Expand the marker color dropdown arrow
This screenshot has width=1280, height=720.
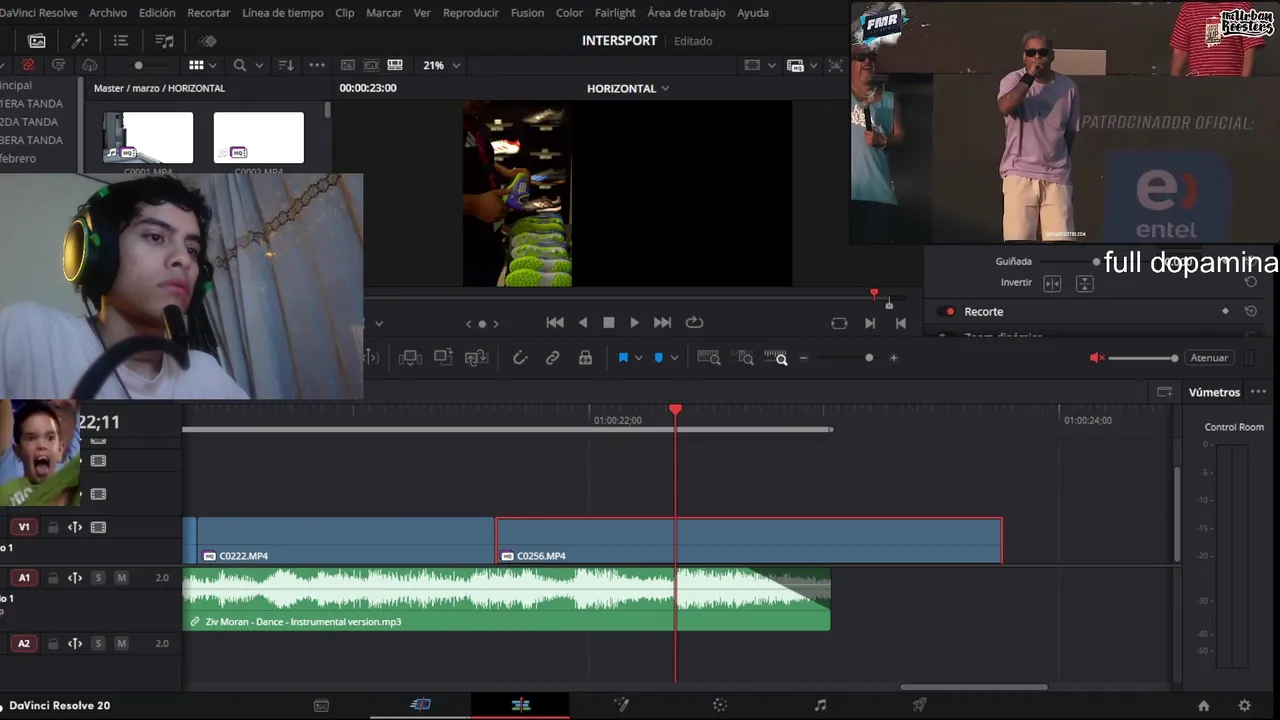tap(674, 358)
